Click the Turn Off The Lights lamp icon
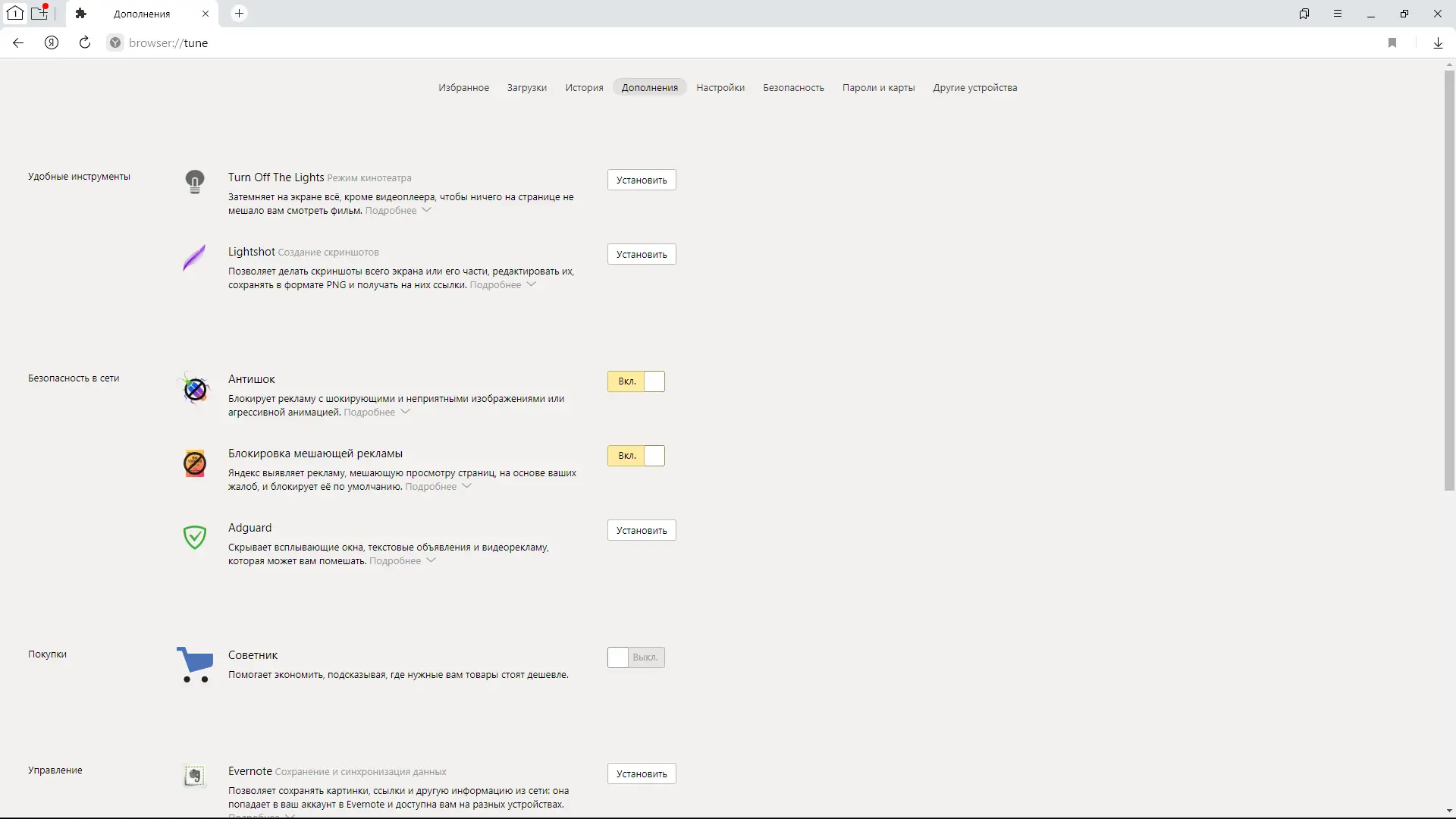This screenshot has height=819, width=1456. [195, 181]
